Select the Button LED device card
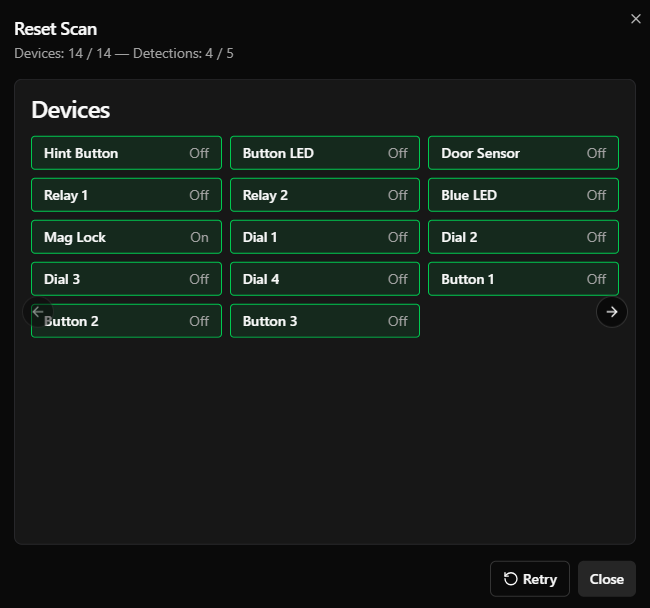The height and width of the screenshot is (608, 650). coord(325,153)
